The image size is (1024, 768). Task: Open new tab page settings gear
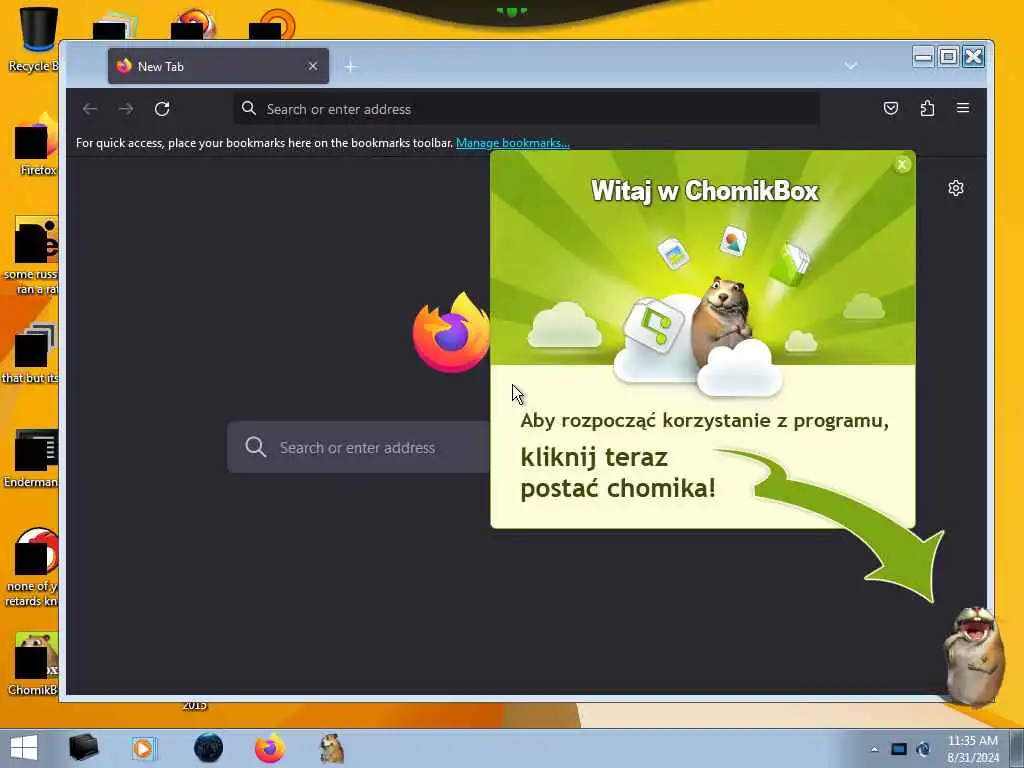(x=955, y=188)
